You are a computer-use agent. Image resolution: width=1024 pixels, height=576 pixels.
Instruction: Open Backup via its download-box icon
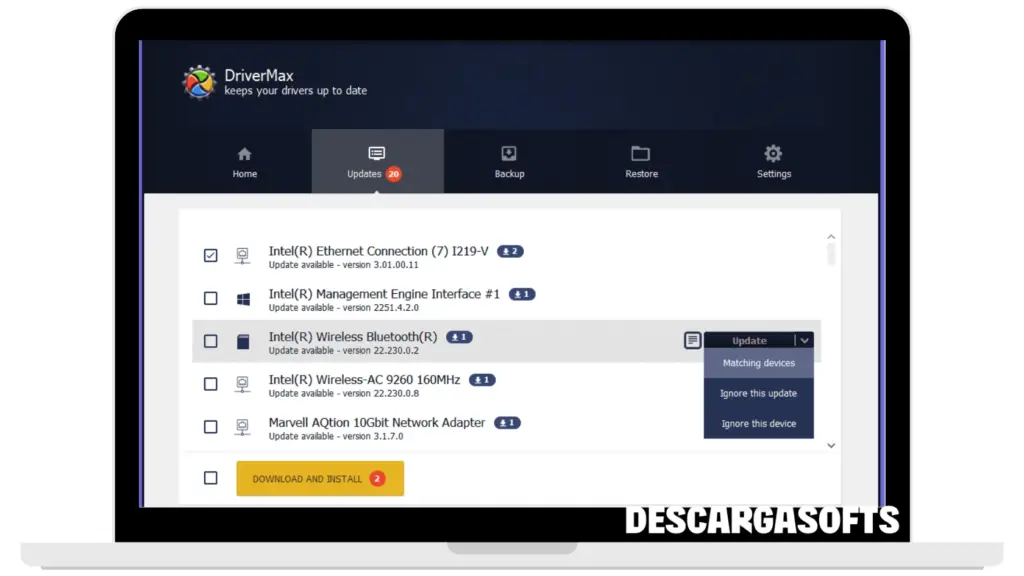coord(509,152)
